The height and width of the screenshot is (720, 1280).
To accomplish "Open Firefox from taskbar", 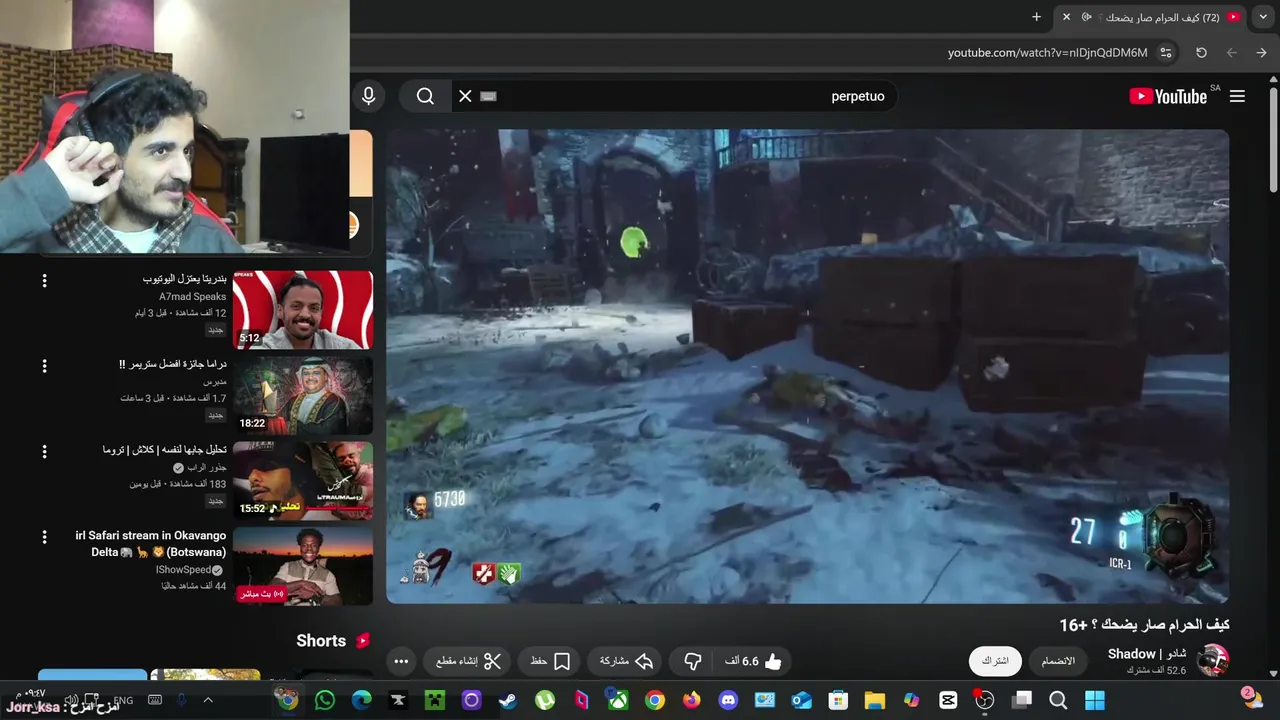I will 691,700.
